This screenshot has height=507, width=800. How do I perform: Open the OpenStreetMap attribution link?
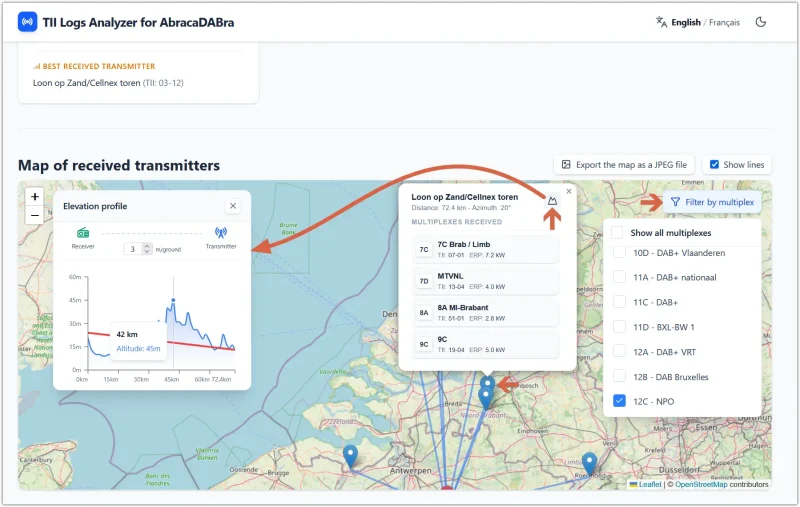coord(701,485)
